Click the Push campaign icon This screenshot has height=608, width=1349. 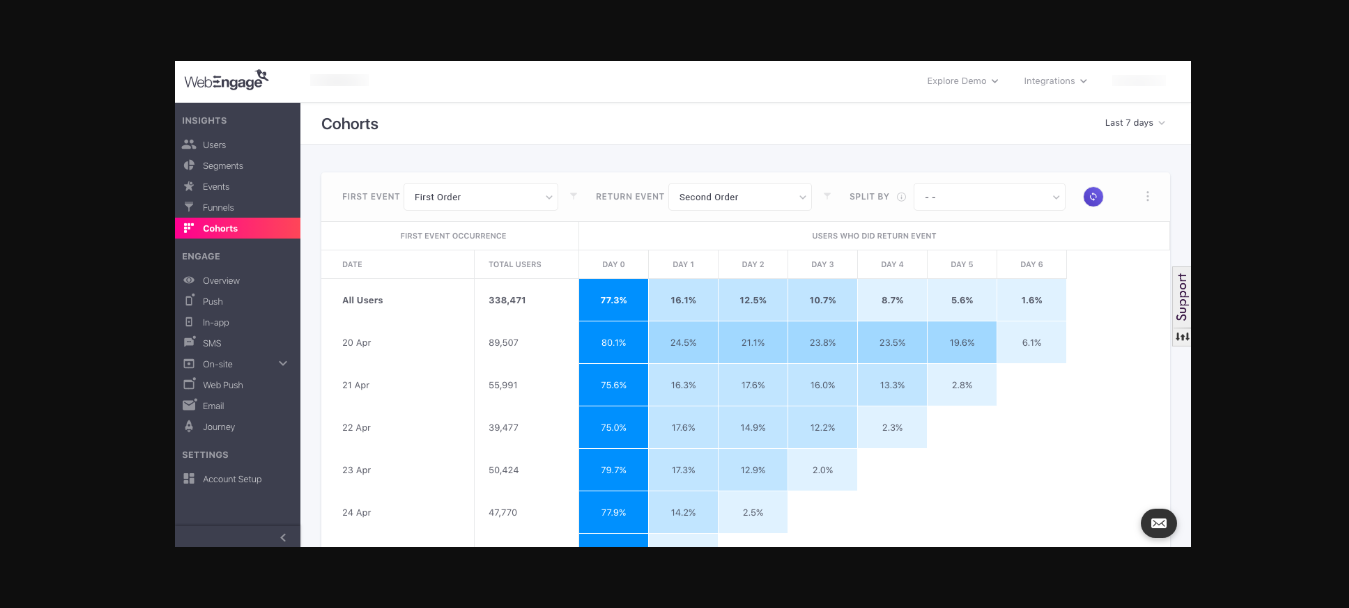click(189, 301)
